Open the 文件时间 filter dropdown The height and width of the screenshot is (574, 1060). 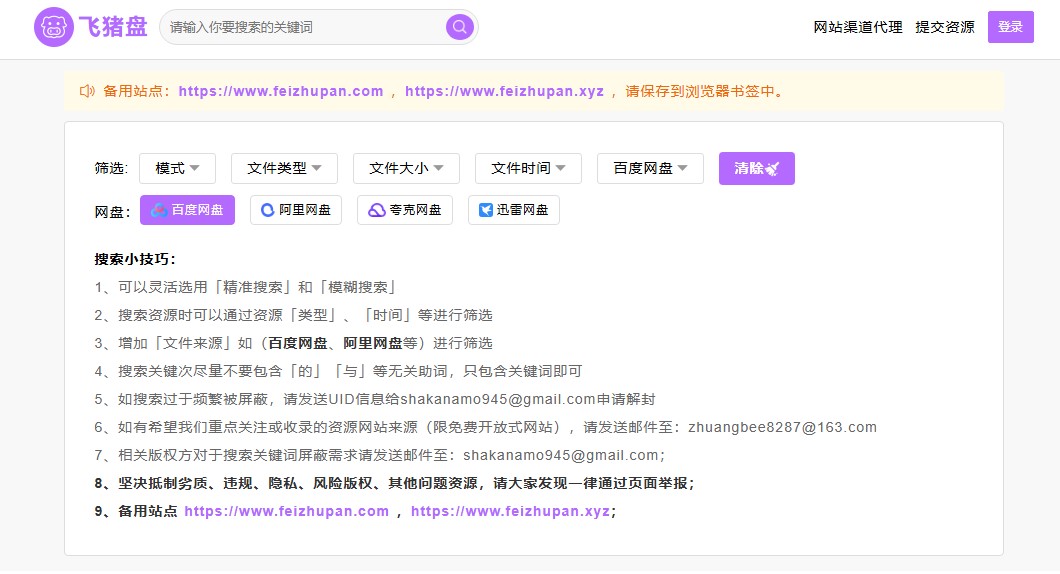coord(528,168)
